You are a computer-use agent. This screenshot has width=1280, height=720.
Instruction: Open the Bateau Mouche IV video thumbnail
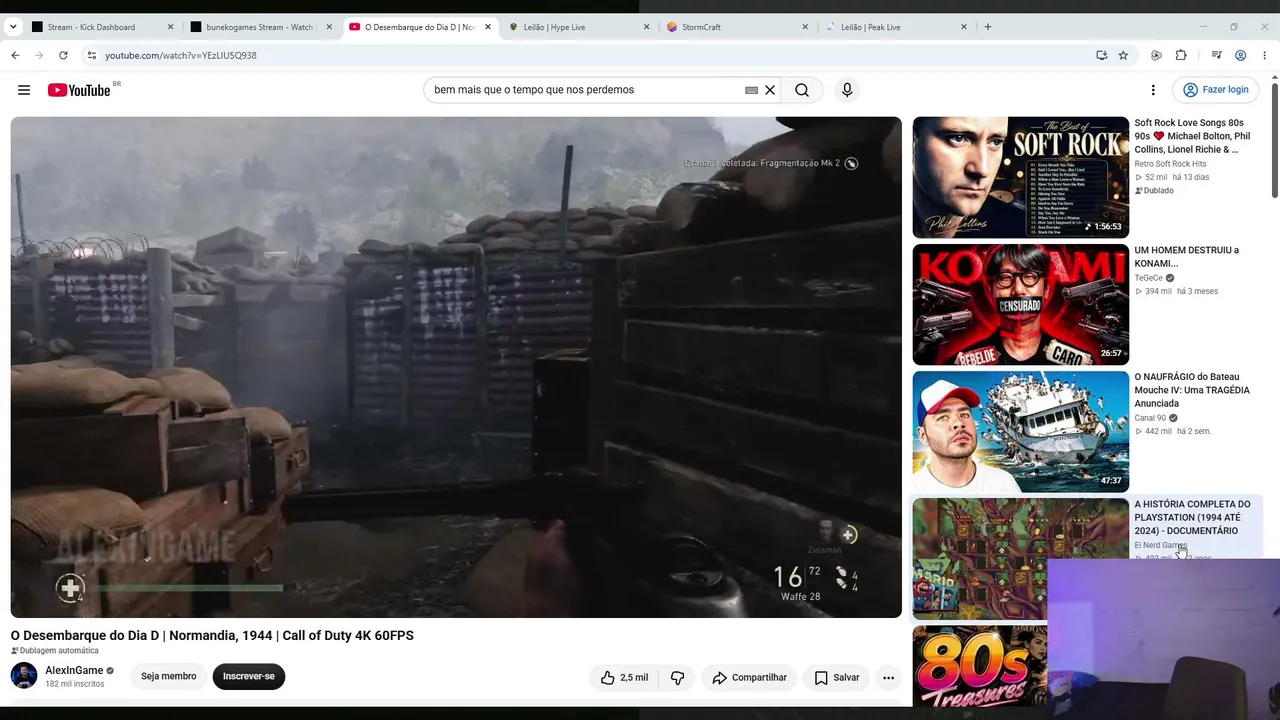(1020, 431)
